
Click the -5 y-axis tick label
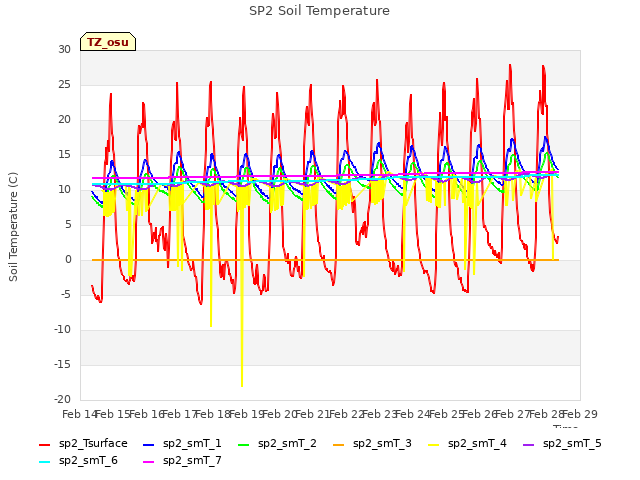click(65, 294)
